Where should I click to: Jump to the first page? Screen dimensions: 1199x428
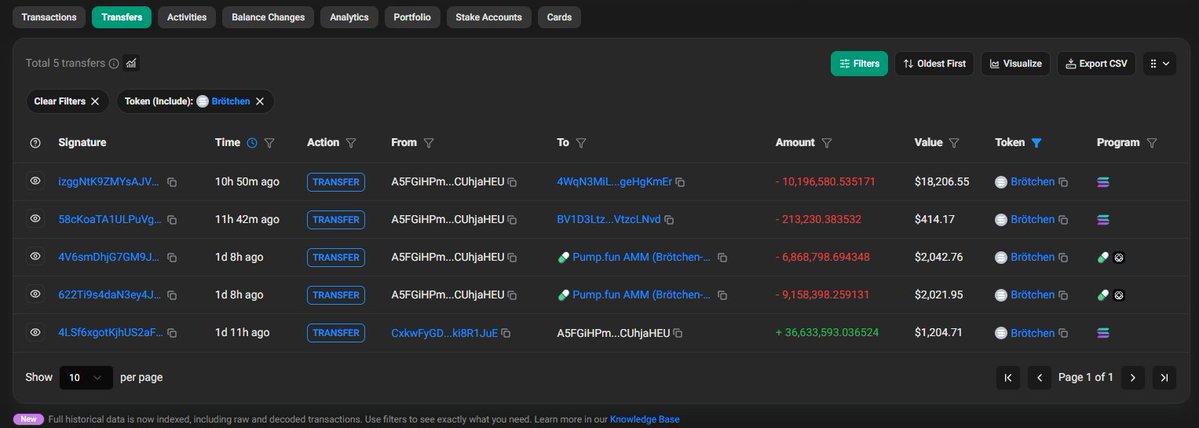pos(1008,378)
